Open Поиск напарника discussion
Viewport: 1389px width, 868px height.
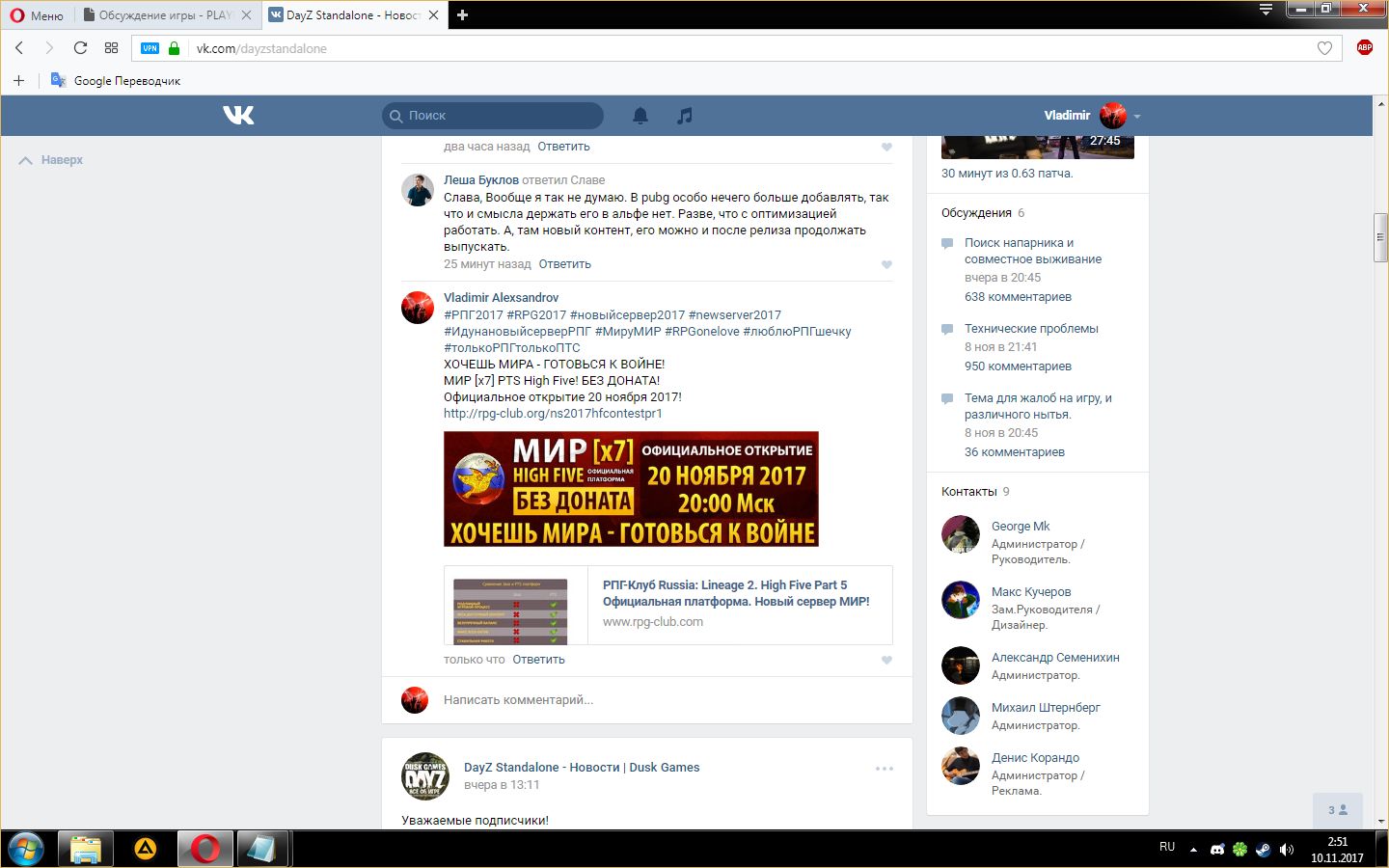1033,251
